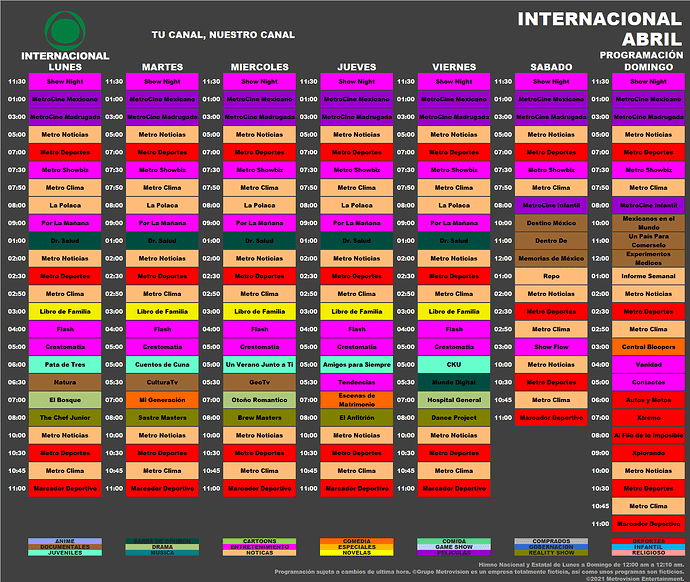This screenshot has width=690, height=582.
Task: Click the ENTRETENIMIENTO legend color swatch
Action: [x=260, y=547]
